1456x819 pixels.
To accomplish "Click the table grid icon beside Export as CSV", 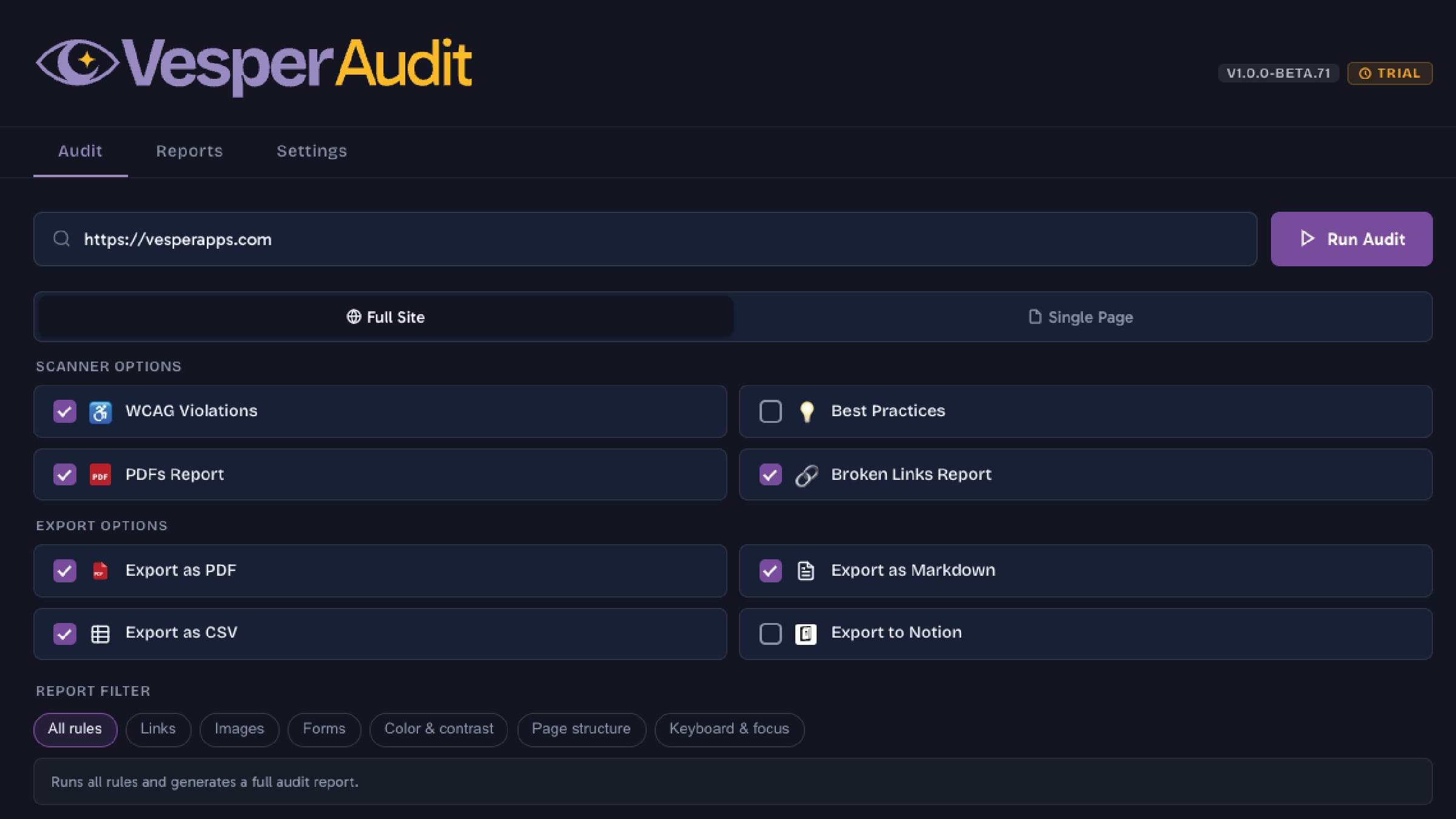I will (100, 634).
